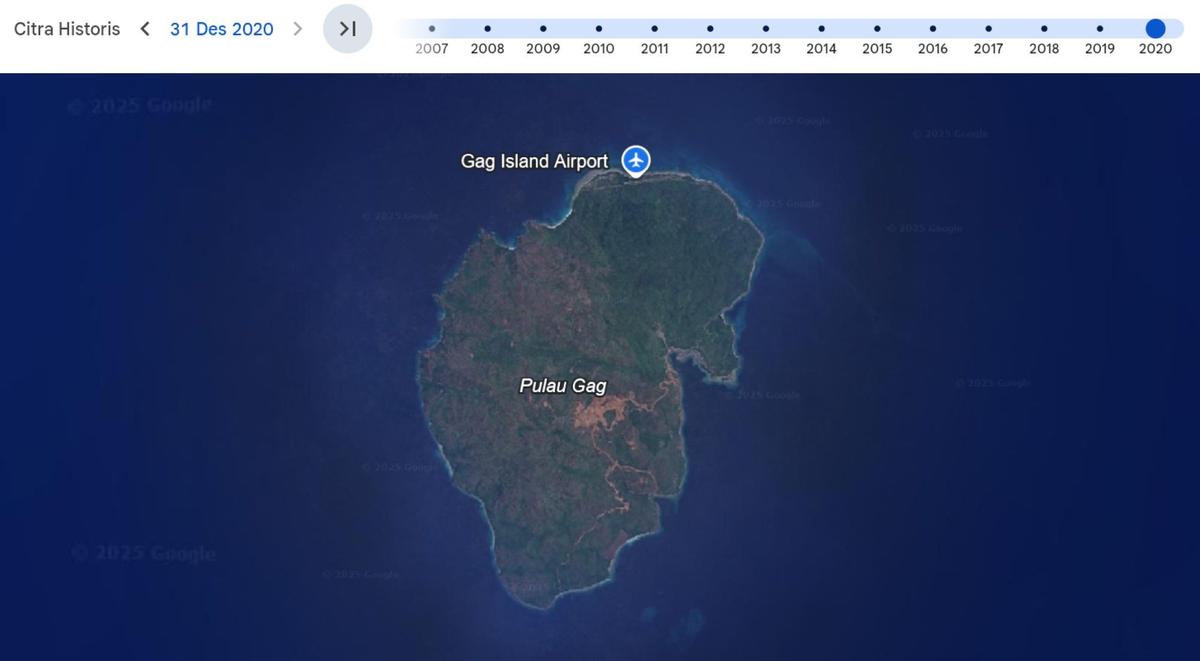Open the 31 Des 2020 date label

(221, 29)
